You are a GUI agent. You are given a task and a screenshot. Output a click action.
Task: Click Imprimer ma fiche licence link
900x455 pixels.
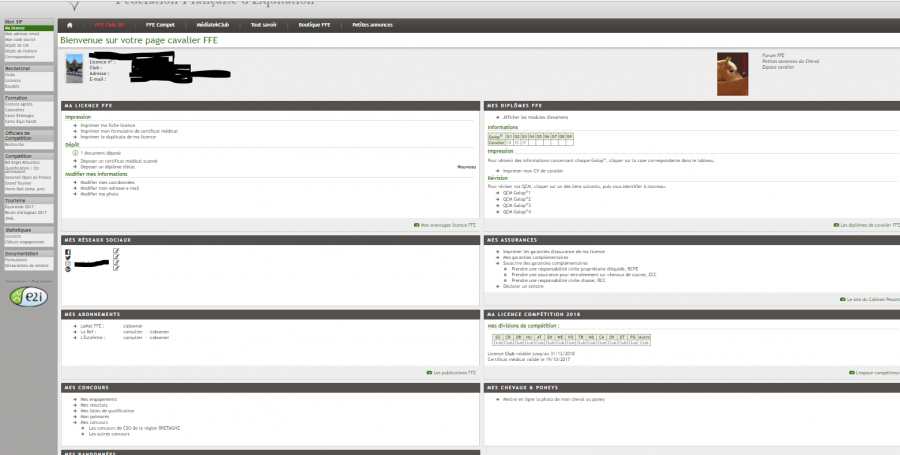point(108,125)
